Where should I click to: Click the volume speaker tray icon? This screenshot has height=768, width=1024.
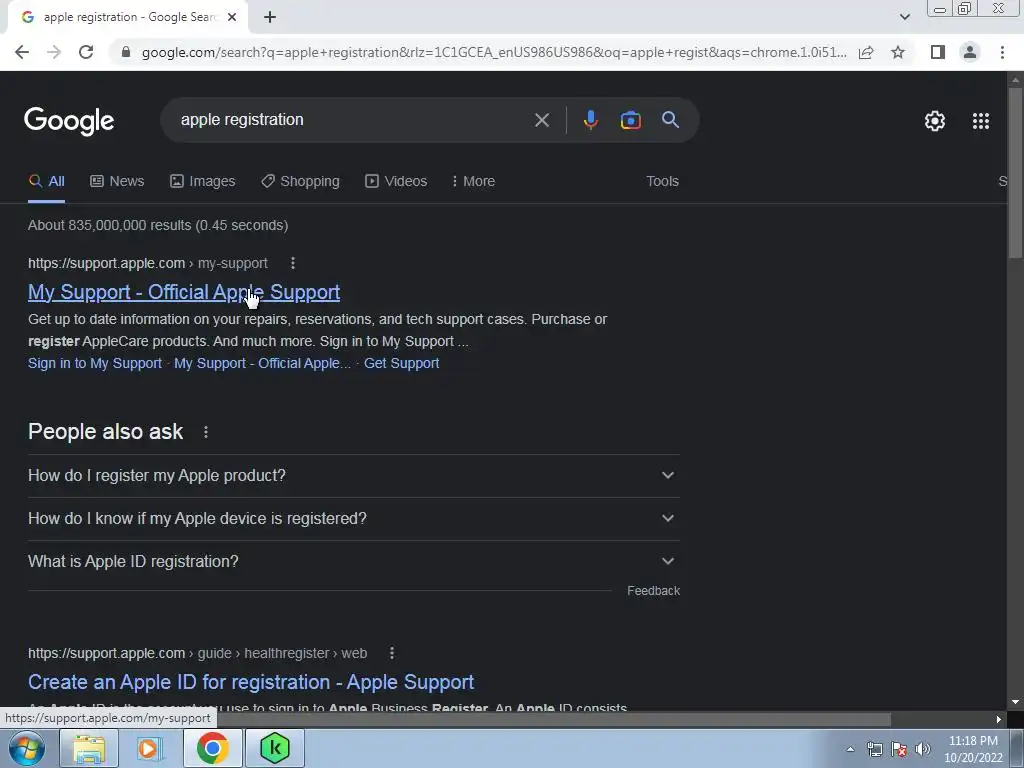click(923, 749)
